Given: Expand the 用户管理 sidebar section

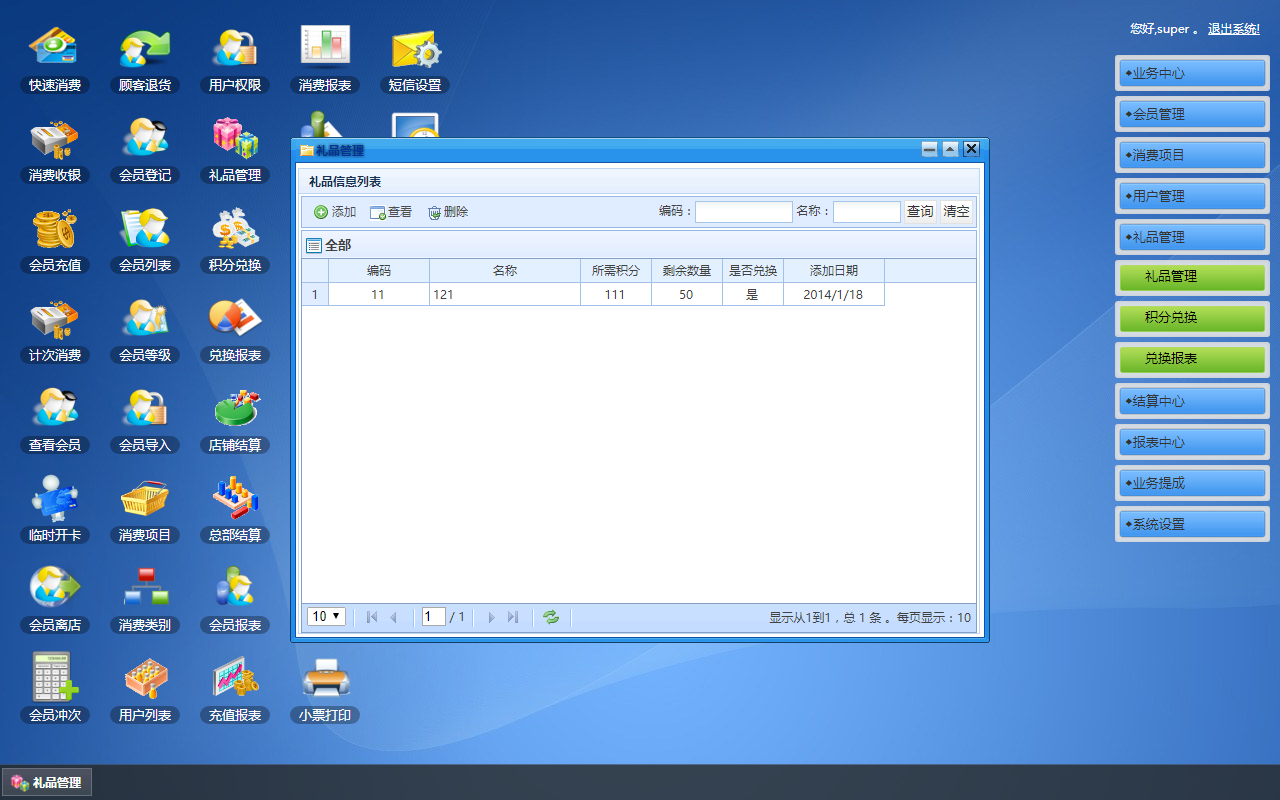Looking at the screenshot, I should [1192, 196].
